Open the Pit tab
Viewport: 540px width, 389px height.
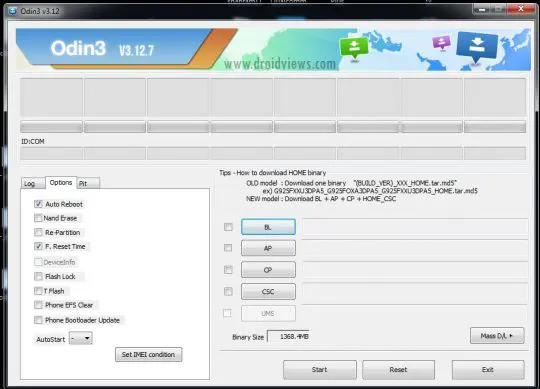[89, 183]
